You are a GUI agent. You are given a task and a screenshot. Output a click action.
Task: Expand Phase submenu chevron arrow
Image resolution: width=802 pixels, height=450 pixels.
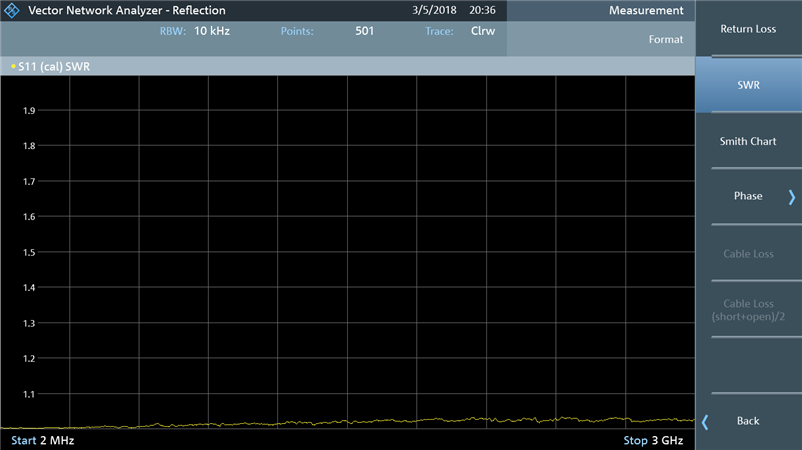click(x=792, y=197)
